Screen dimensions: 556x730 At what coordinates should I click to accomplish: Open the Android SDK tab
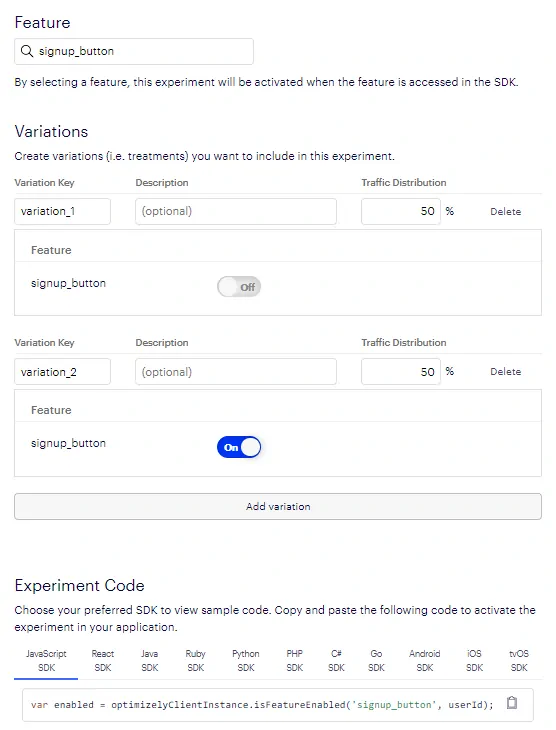pyautogui.click(x=425, y=661)
